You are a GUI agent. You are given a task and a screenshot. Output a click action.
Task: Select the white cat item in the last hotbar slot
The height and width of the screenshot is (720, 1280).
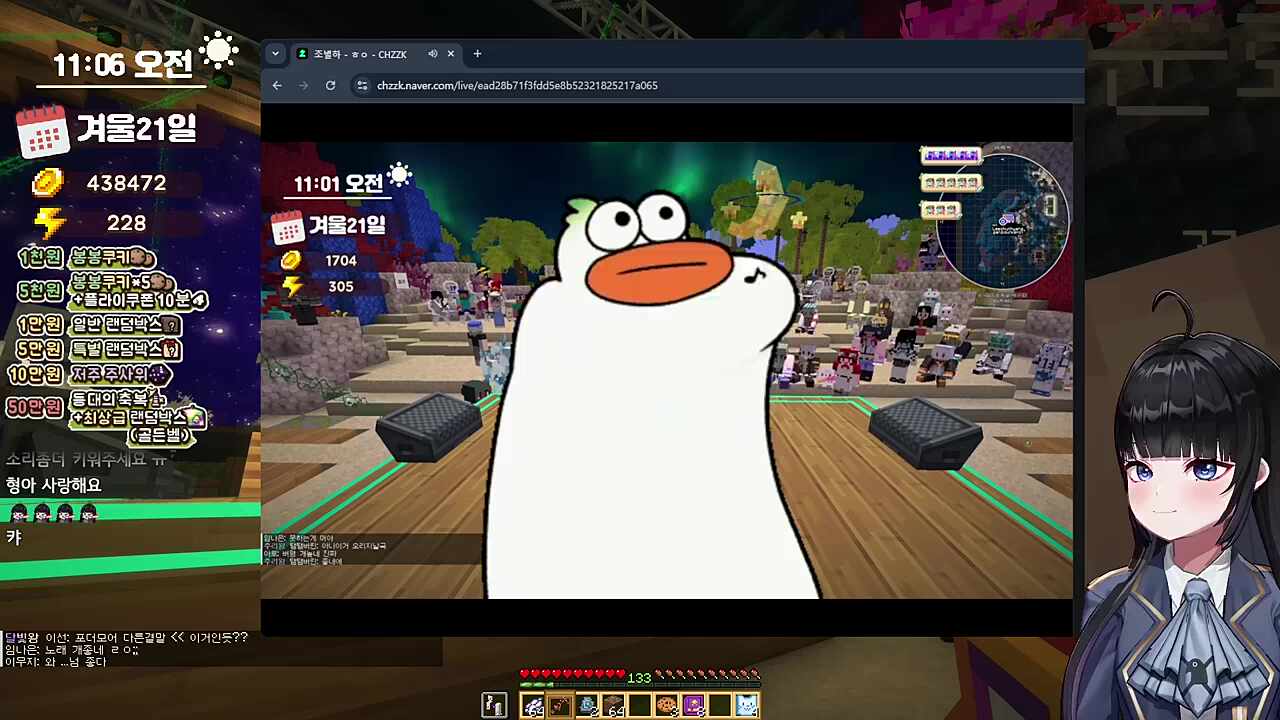[748, 705]
